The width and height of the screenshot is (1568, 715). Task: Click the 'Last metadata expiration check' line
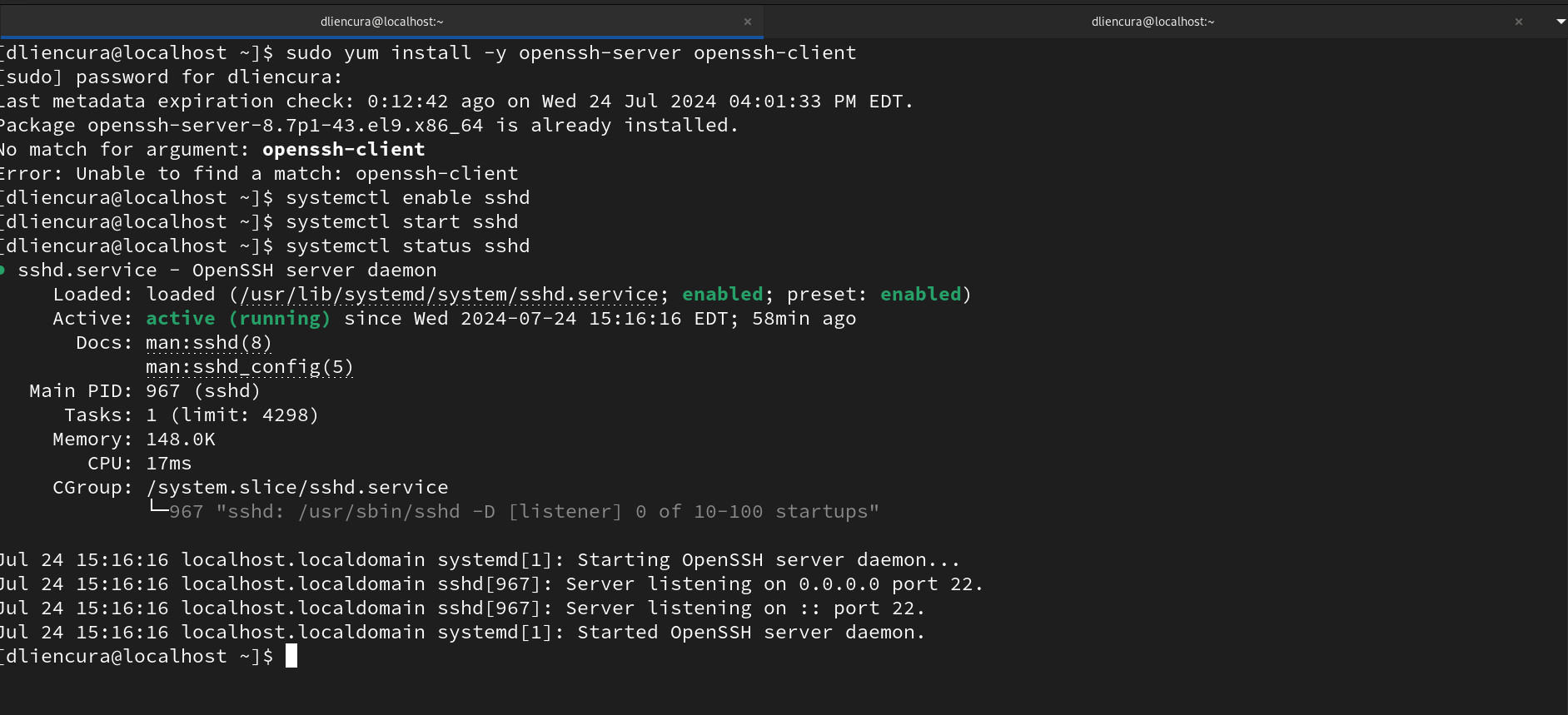coord(456,102)
